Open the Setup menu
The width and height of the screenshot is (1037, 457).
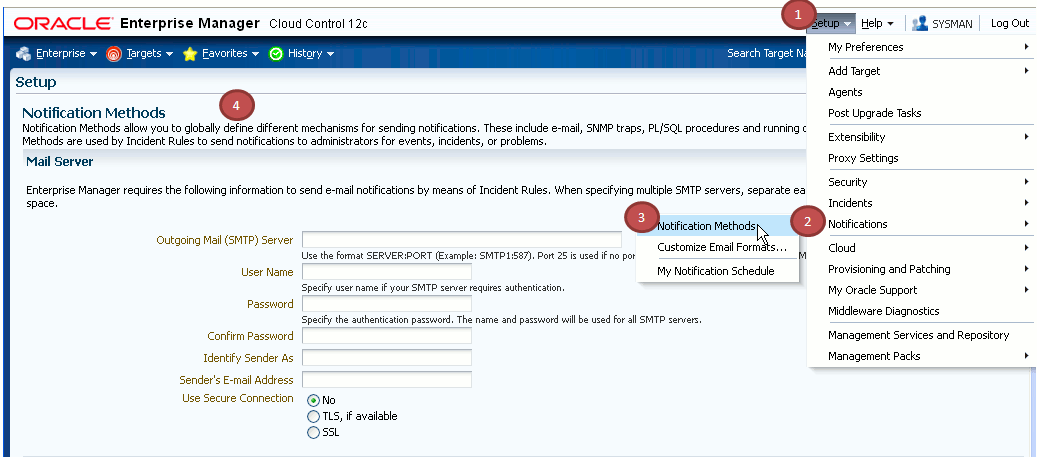click(x=831, y=23)
